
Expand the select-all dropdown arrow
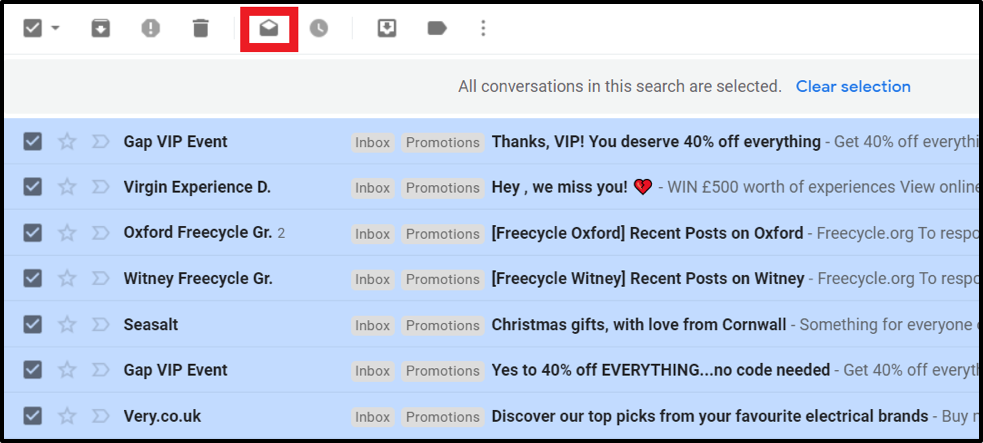[x=56, y=28]
